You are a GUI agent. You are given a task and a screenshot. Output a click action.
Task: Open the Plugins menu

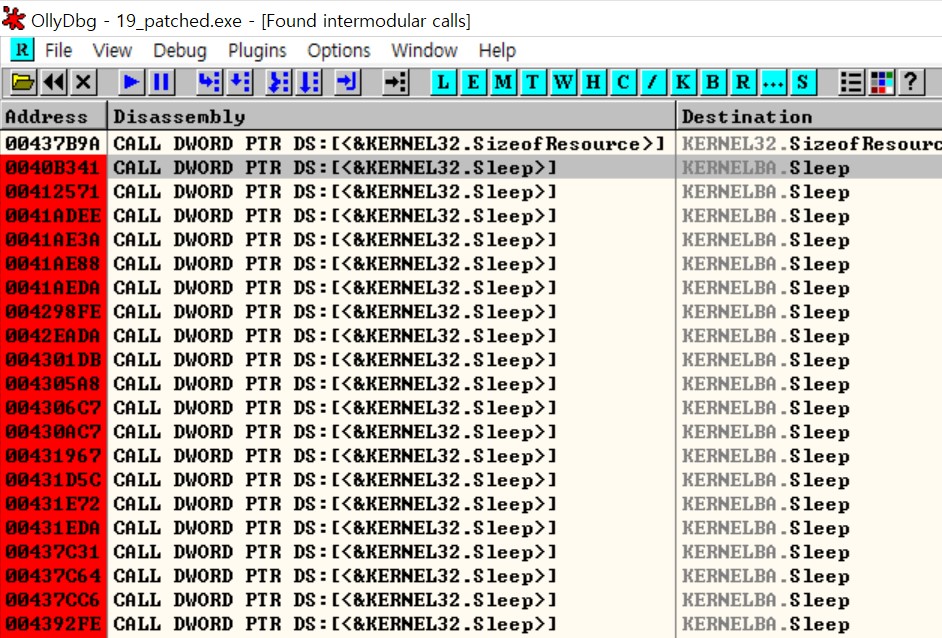point(257,50)
